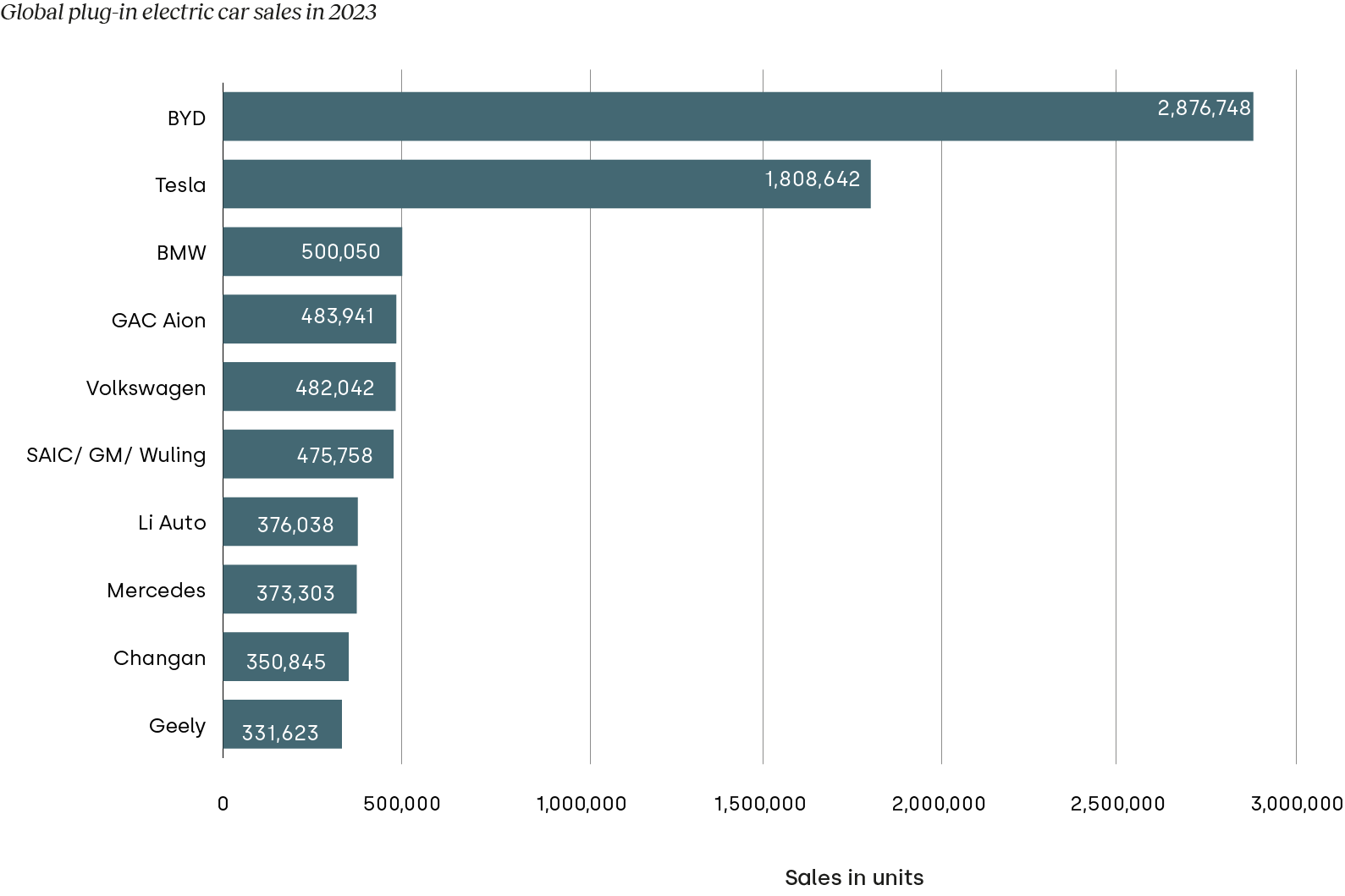This screenshot has width=1345, height=896.
Task: Select the 2,000,000 x-axis tick label
Action: (x=938, y=804)
